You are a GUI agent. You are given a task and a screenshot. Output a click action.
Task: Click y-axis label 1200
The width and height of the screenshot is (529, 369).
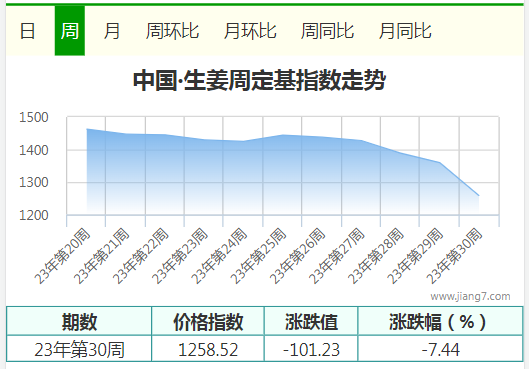34,215
